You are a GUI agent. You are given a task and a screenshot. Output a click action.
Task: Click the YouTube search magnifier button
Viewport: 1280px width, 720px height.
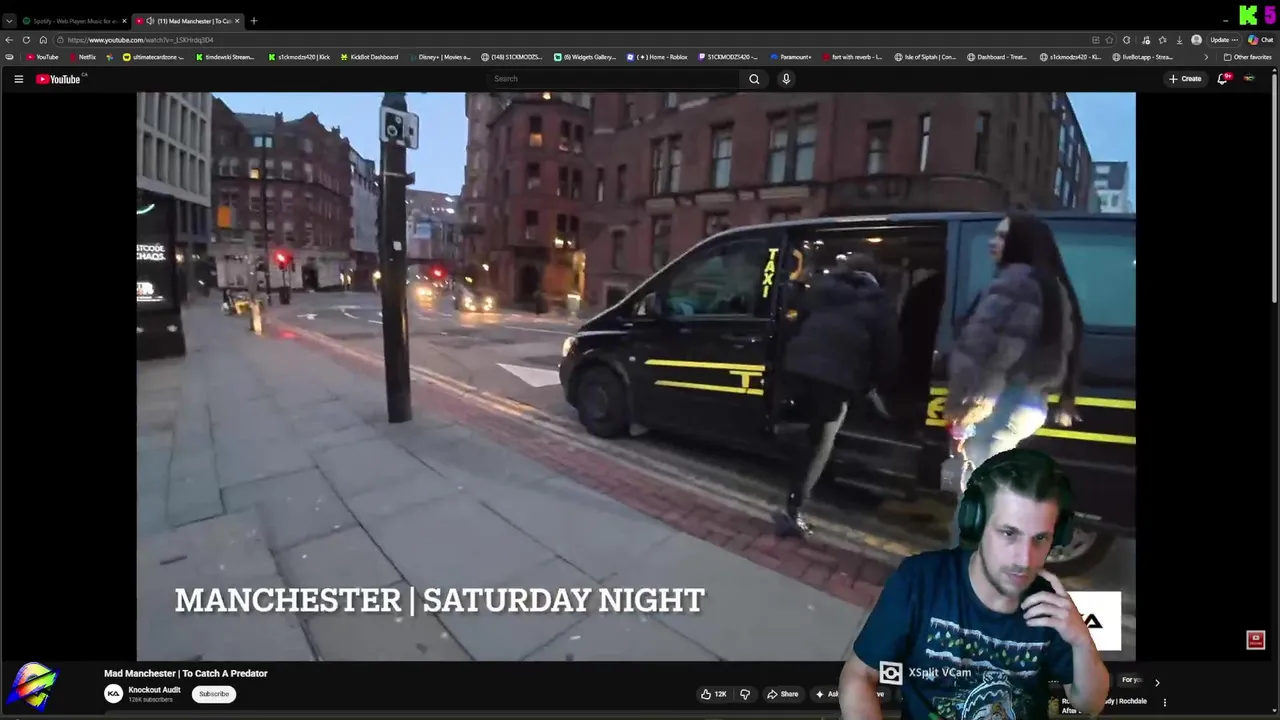click(x=754, y=79)
